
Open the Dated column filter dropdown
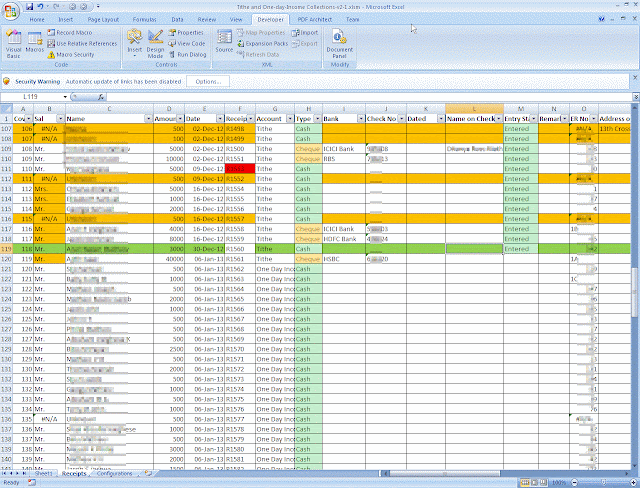coord(441,119)
